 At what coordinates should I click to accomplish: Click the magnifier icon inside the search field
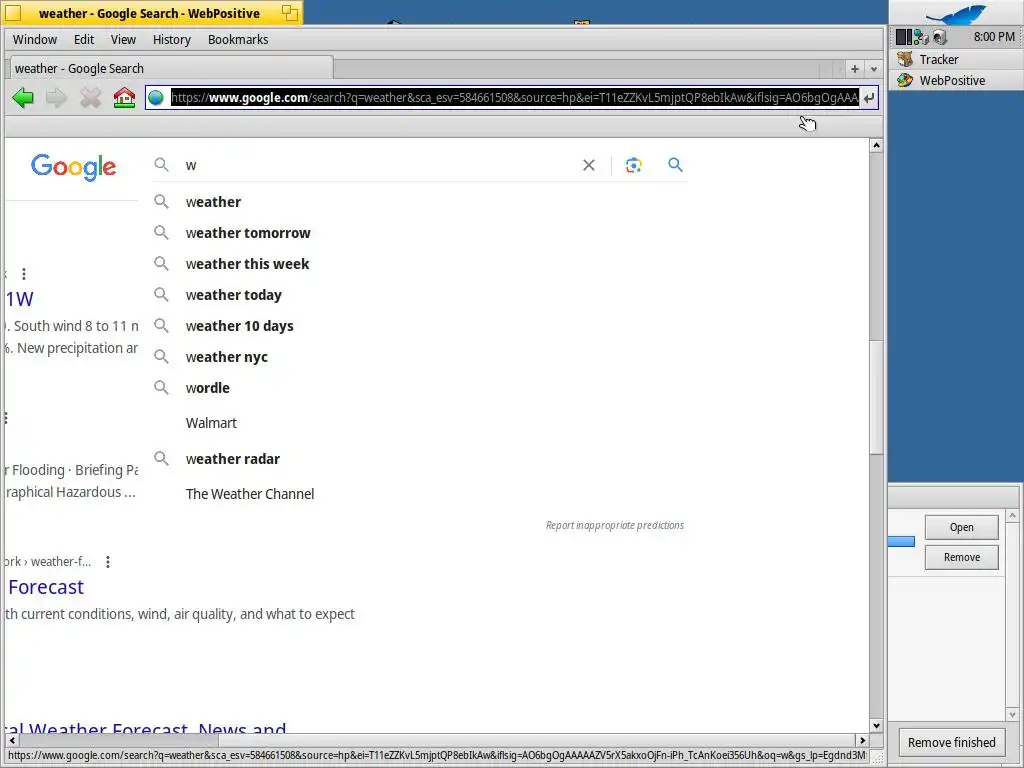click(x=161, y=165)
